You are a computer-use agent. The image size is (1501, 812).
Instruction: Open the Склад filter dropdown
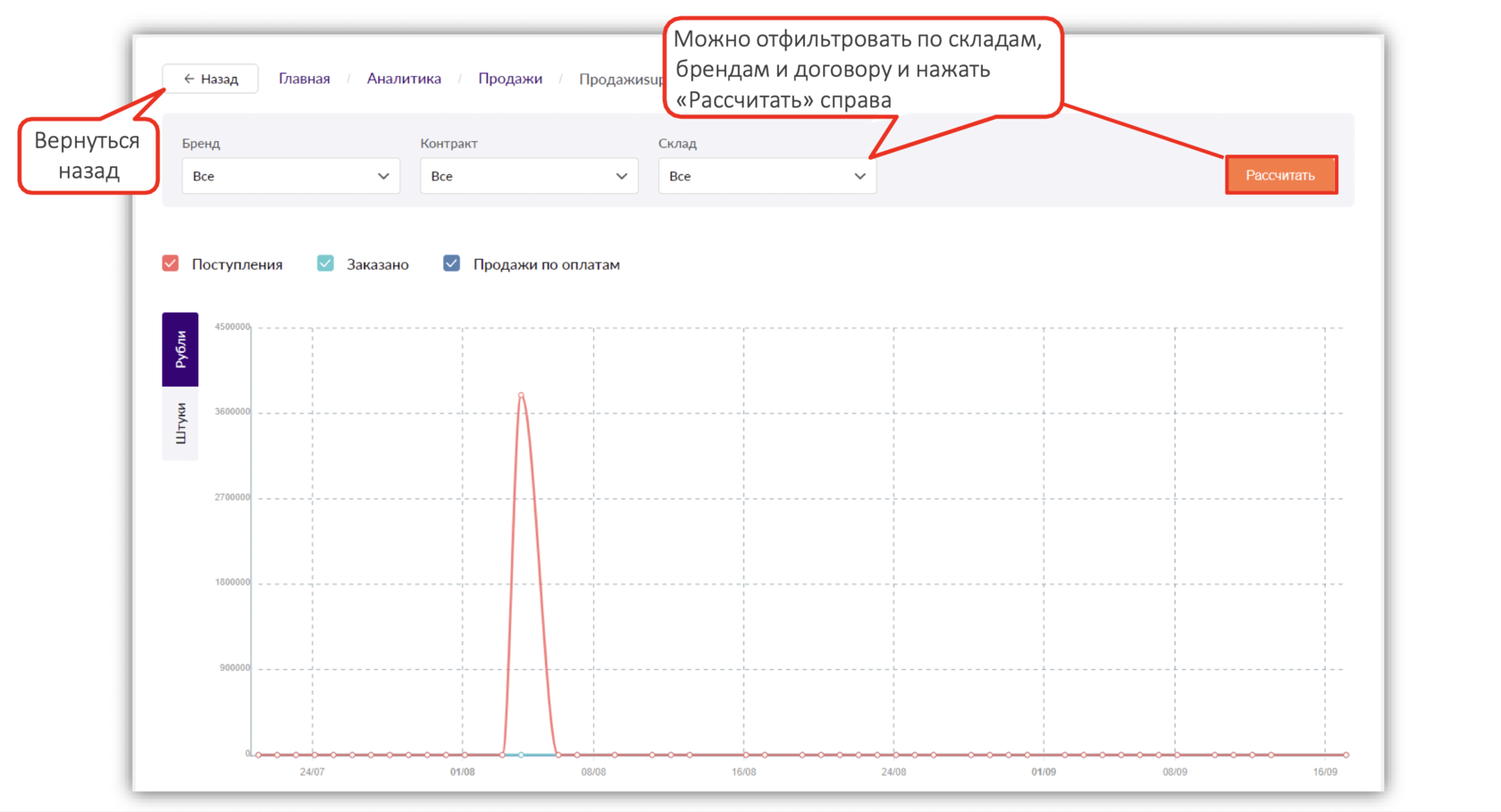coord(767,176)
